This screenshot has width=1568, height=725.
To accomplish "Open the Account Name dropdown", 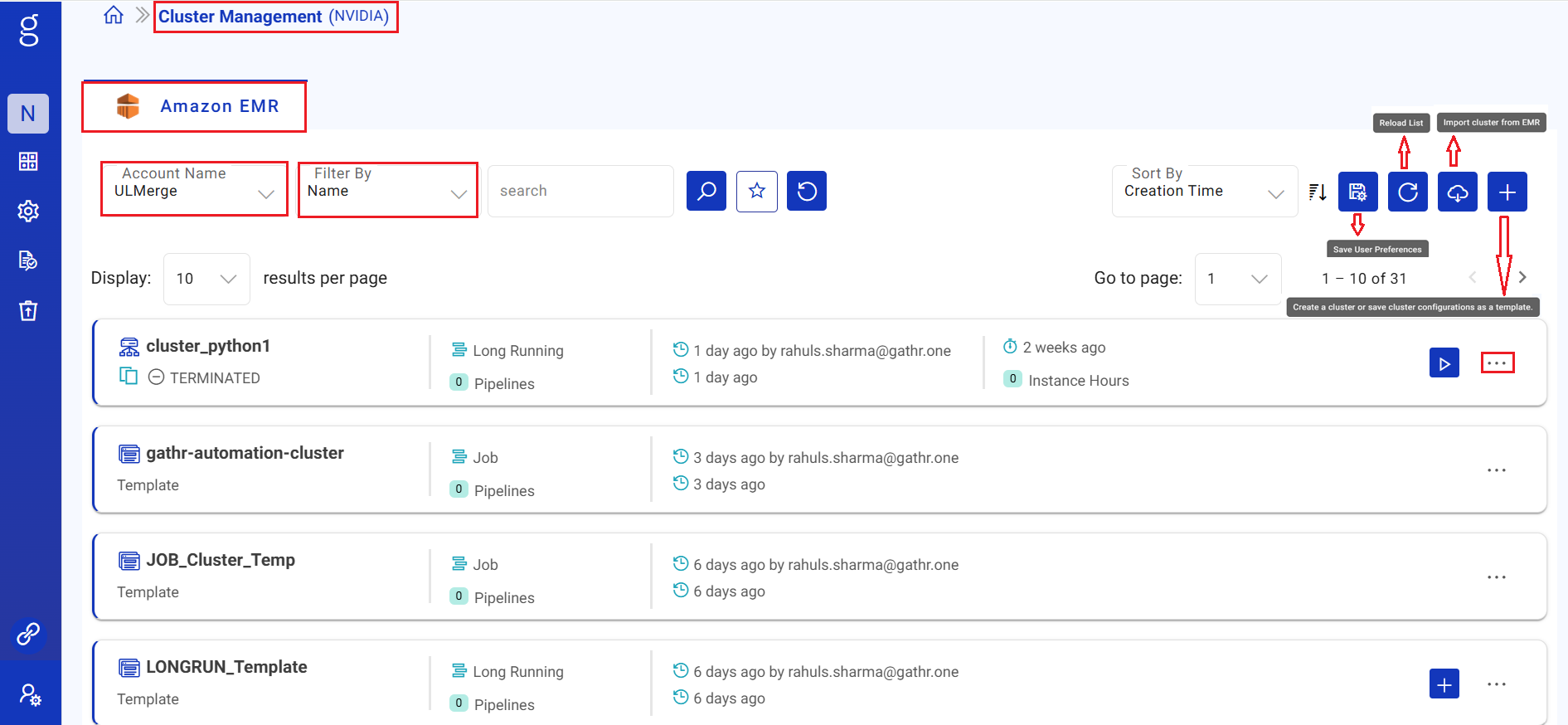I will (194, 189).
